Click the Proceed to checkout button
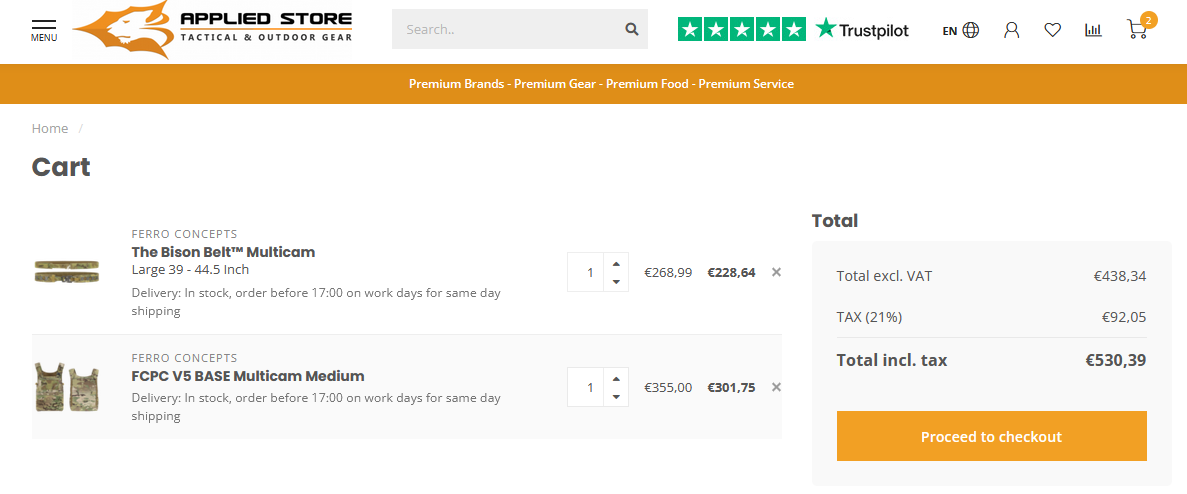This screenshot has width=1187, height=494. (992, 436)
